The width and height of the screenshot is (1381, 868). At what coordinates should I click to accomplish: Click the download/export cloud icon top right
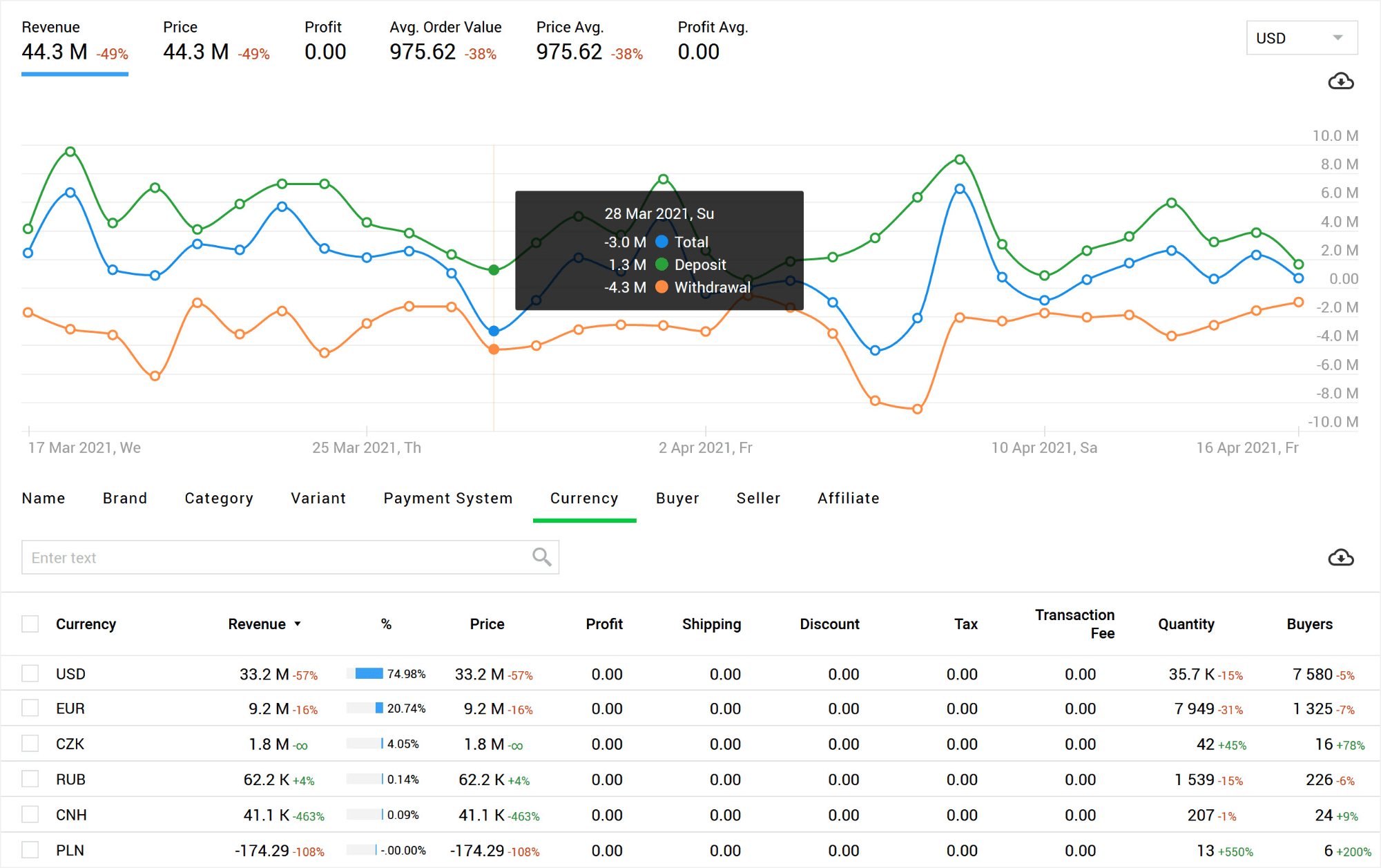pyautogui.click(x=1341, y=81)
